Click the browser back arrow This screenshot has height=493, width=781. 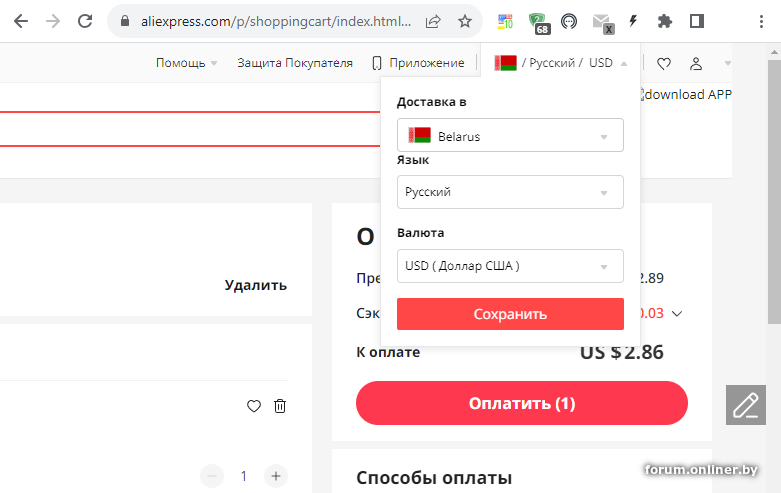coord(20,21)
